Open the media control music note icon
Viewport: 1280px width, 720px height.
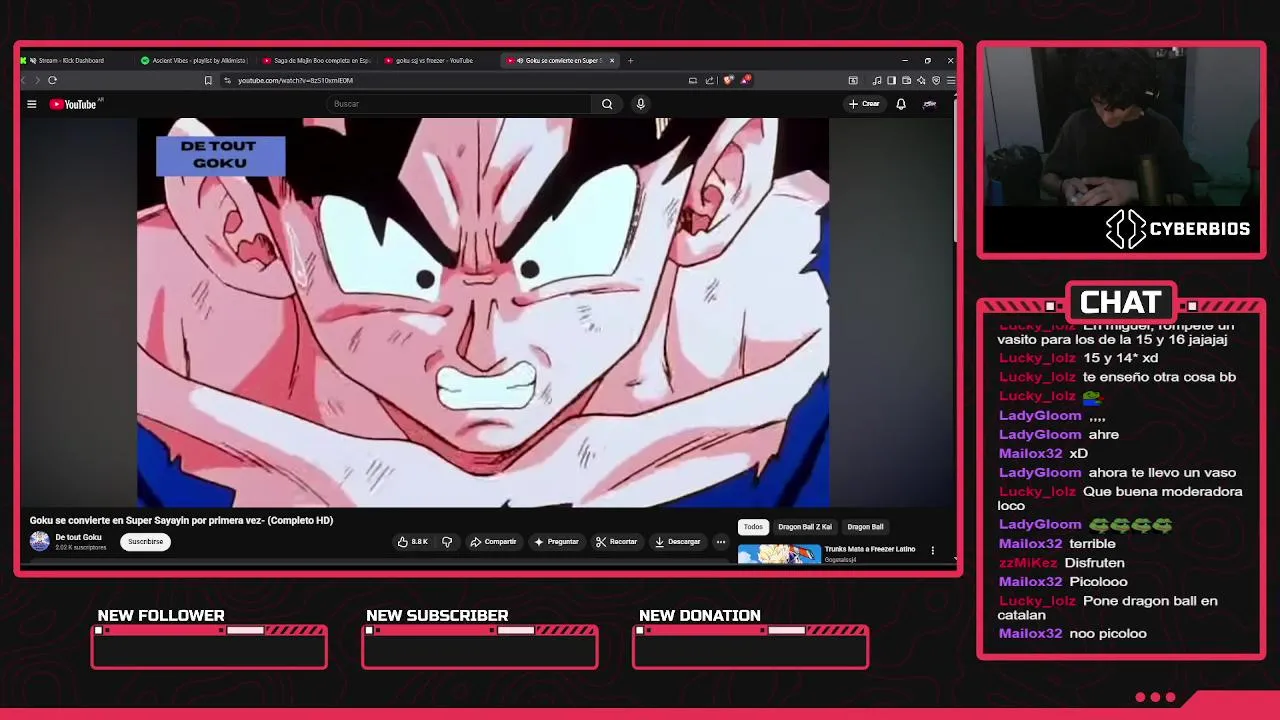tap(877, 80)
